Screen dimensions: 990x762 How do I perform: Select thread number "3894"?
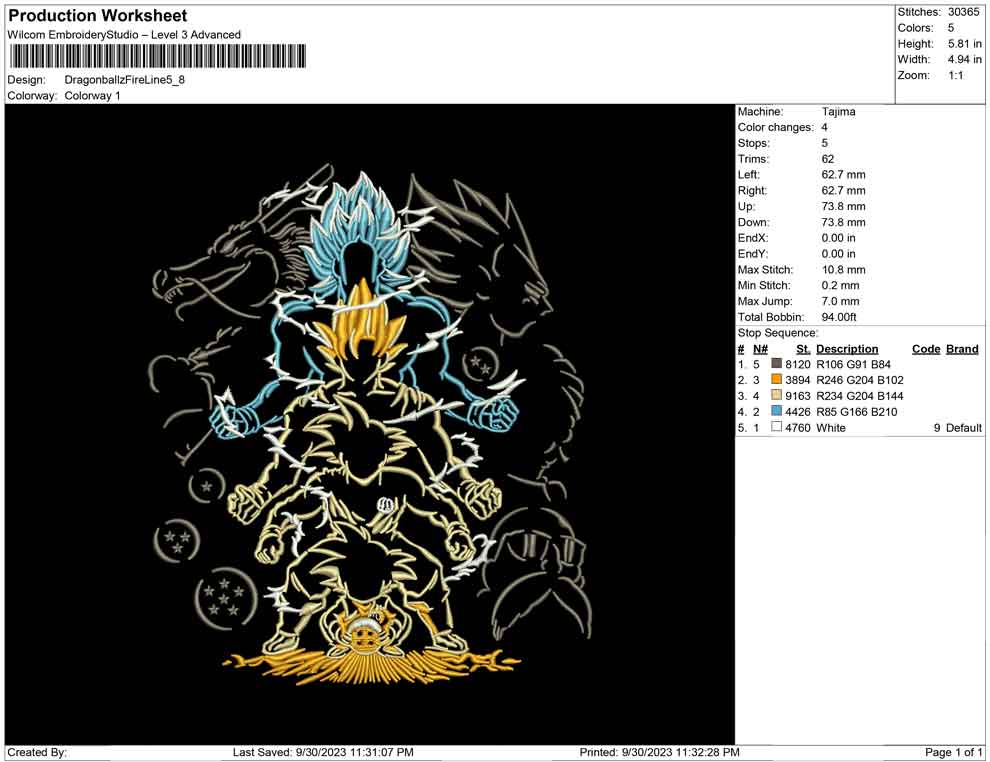pos(798,380)
